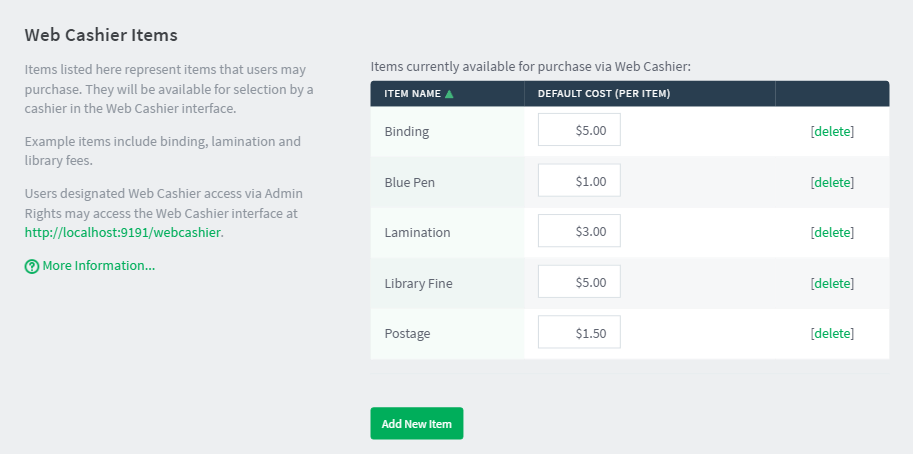Edit the Binding default cost field
The width and height of the screenshot is (913, 454).
pos(579,130)
